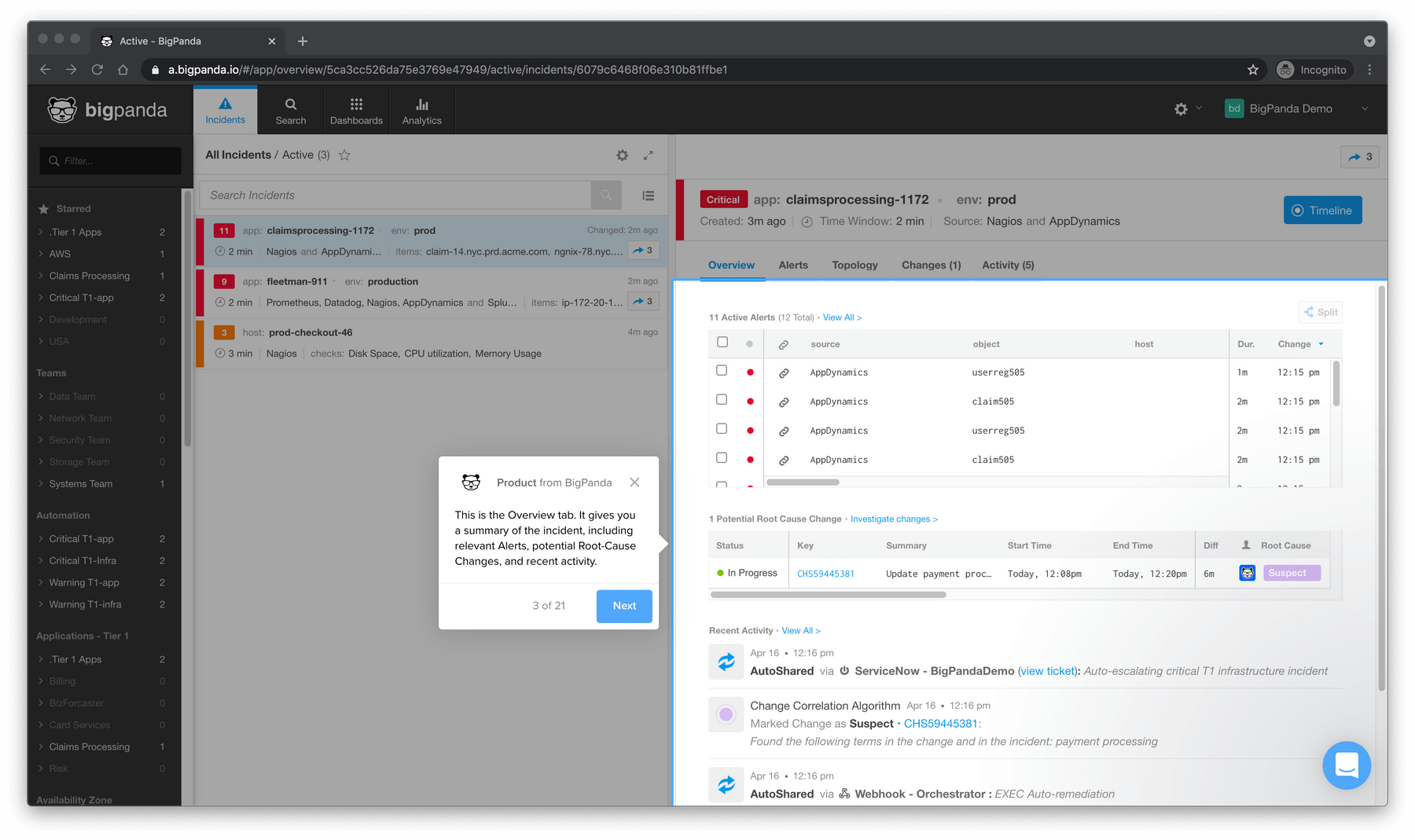This screenshot has height=840, width=1415.
Task: Open the Analytics section
Action: [x=422, y=110]
